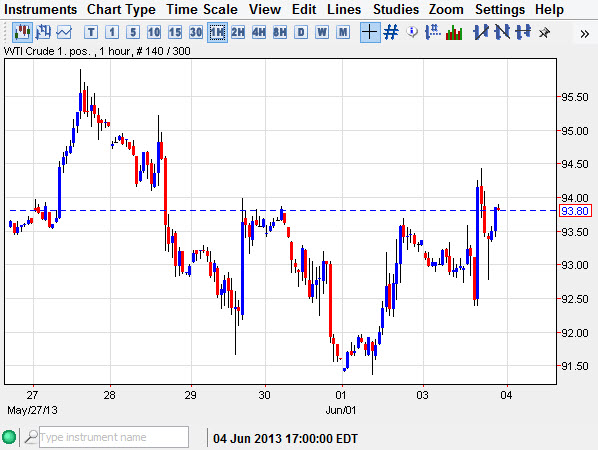Viewport: 598px width, 450px height.
Task: Select candlestick chart type icon
Action: (22, 32)
